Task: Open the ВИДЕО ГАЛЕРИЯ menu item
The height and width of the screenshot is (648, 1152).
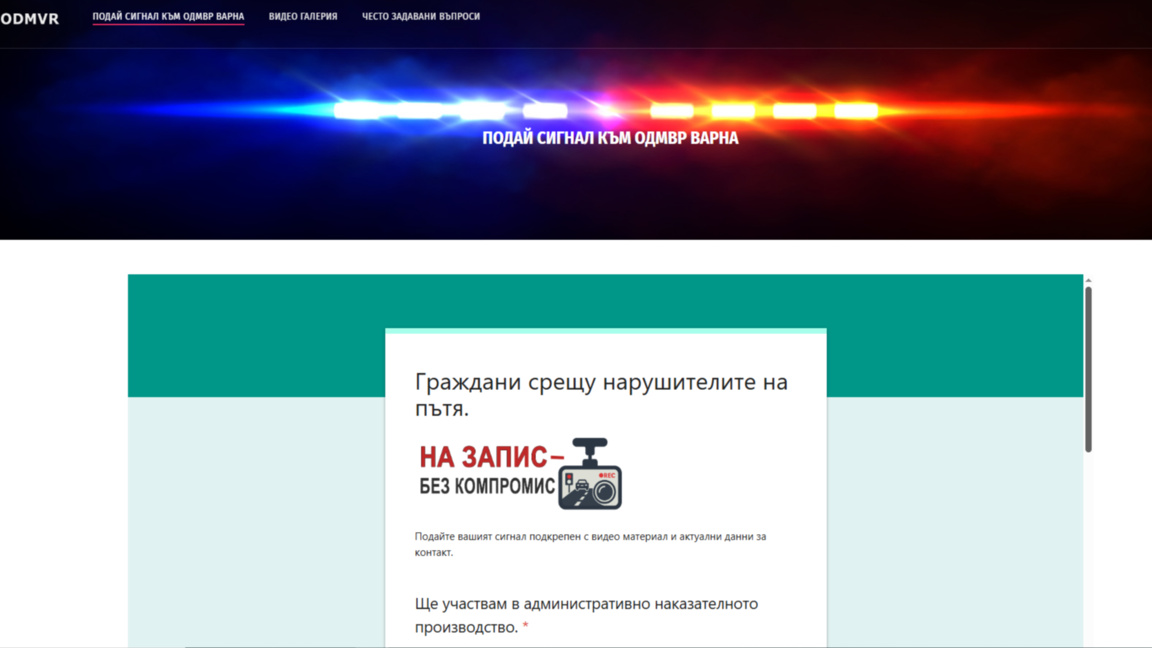Action: point(303,16)
